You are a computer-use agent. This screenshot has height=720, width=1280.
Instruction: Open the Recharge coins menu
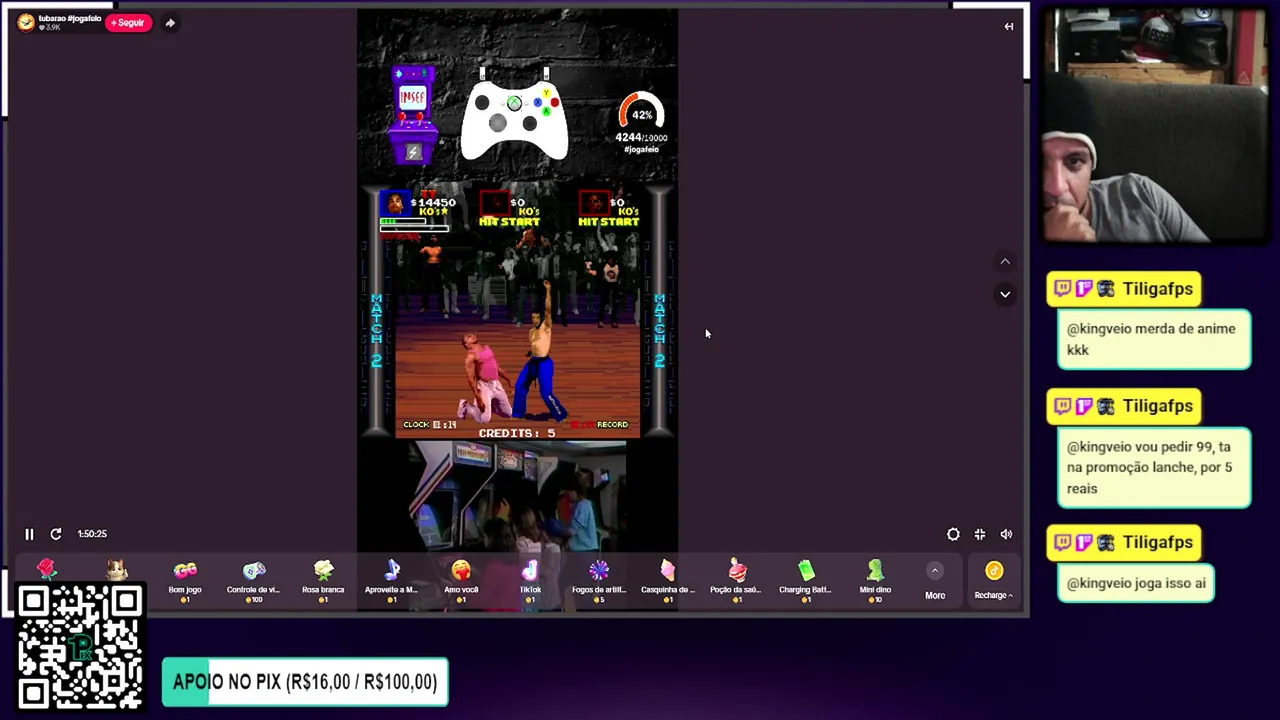[x=994, y=581]
